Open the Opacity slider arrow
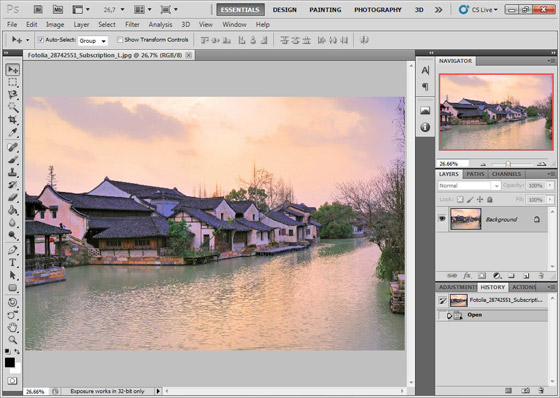 pos(550,185)
